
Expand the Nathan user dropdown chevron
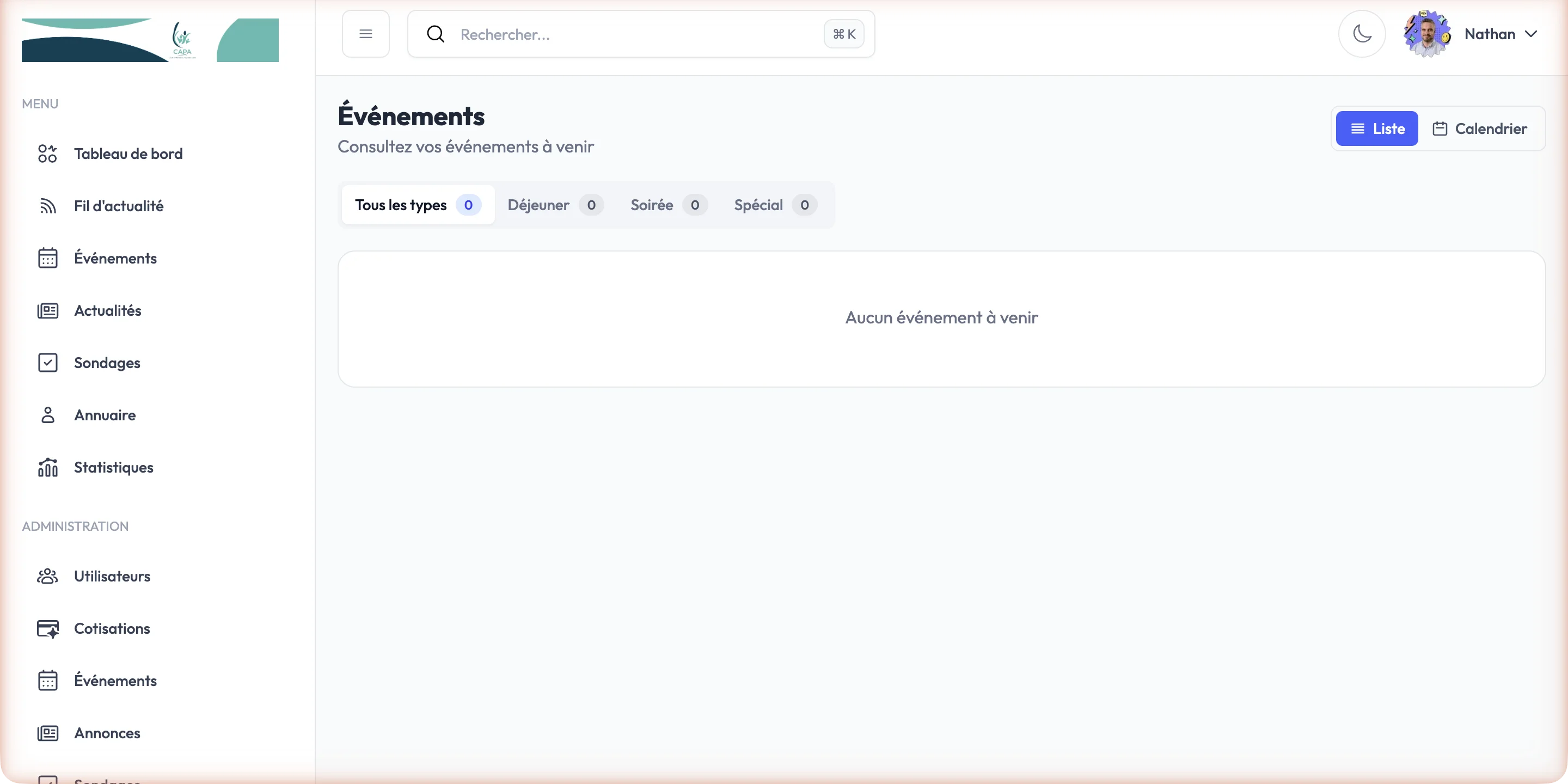tap(1531, 34)
